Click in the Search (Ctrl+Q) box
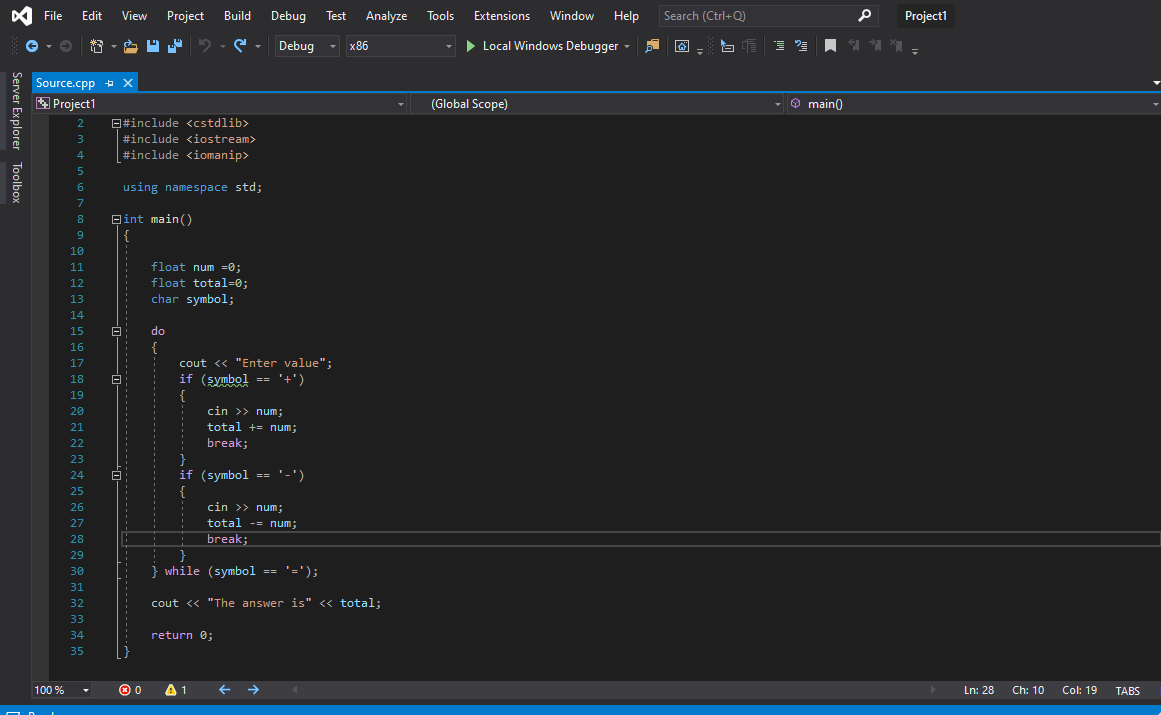Image resolution: width=1161 pixels, height=715 pixels. click(x=758, y=16)
